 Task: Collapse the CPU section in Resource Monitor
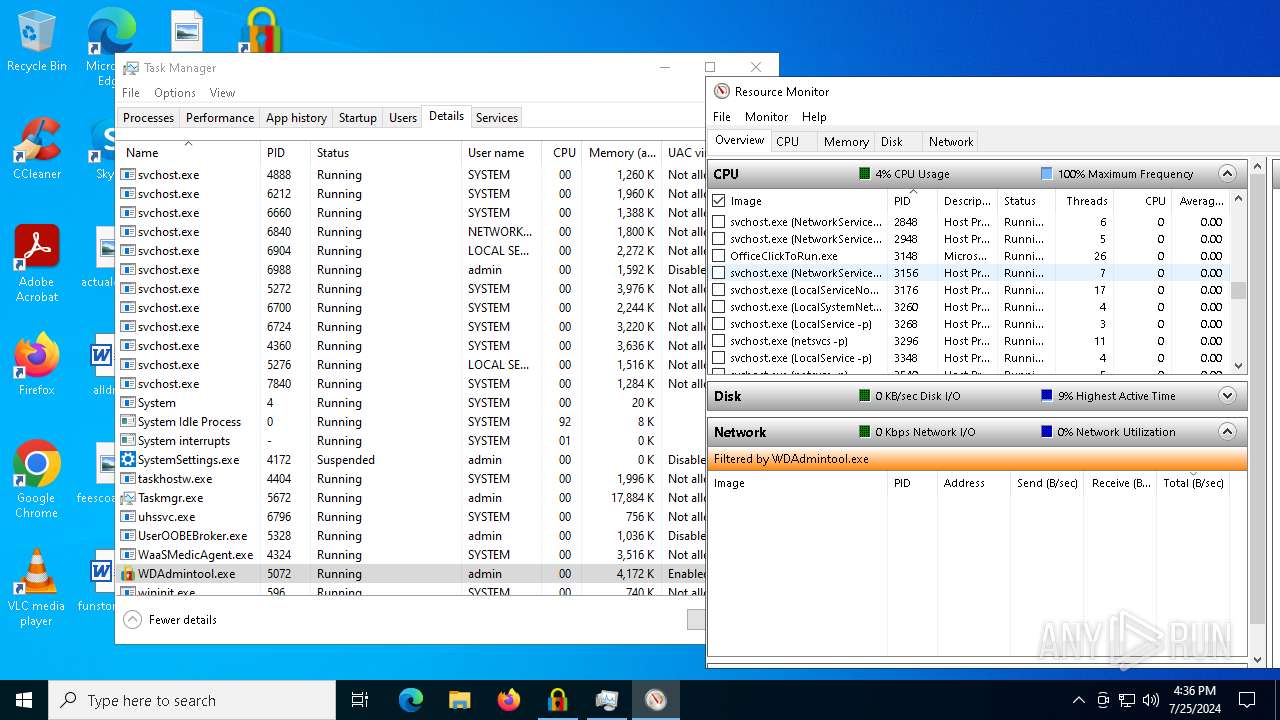click(x=1227, y=174)
